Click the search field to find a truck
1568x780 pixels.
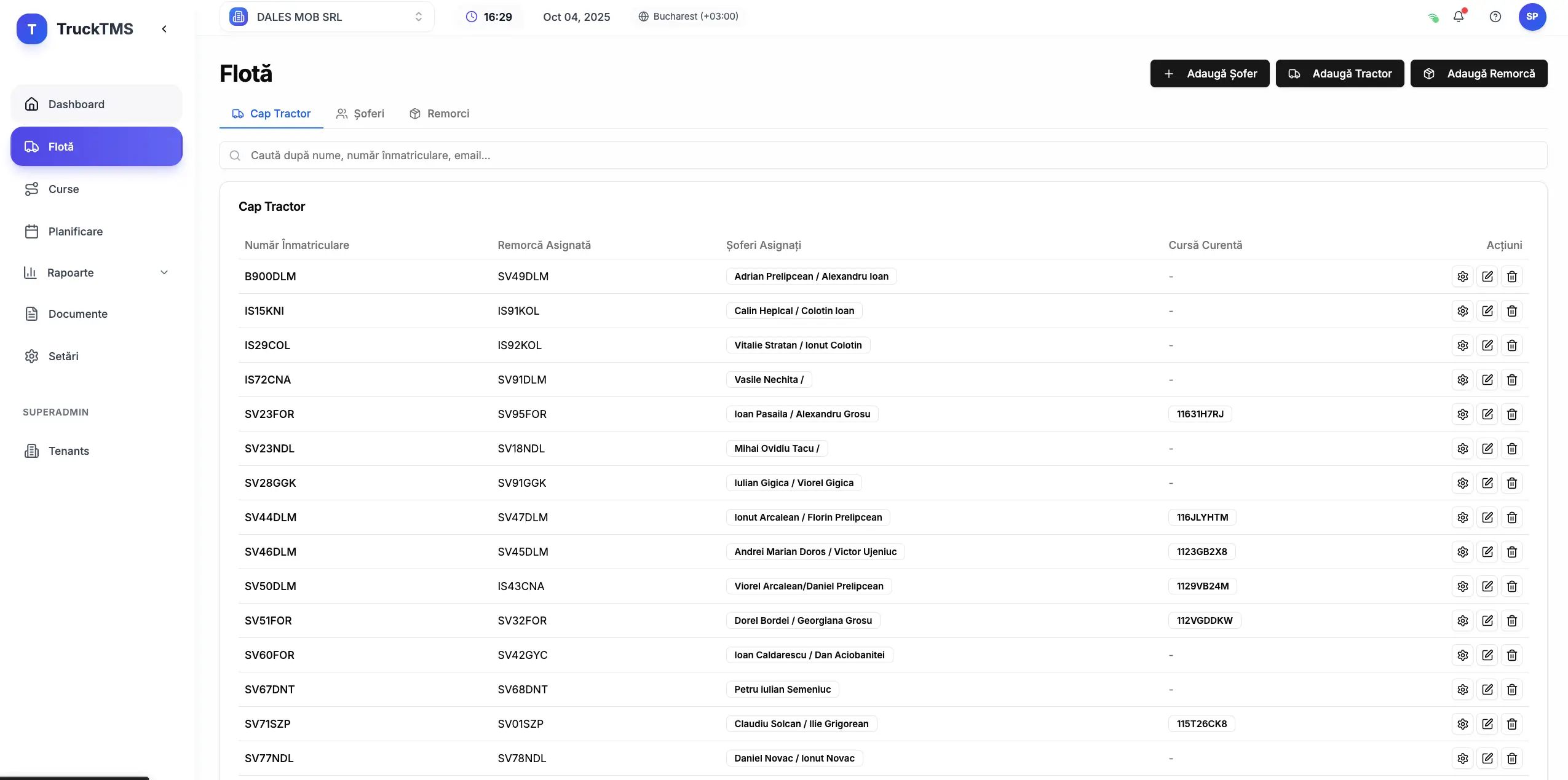click(738, 155)
